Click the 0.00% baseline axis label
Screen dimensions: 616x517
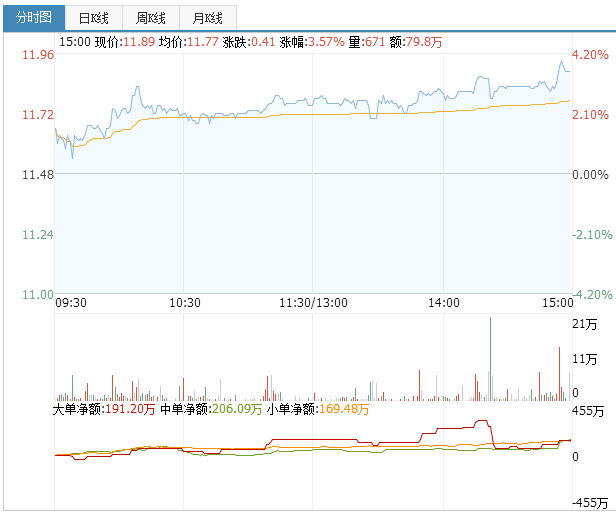click(x=590, y=175)
